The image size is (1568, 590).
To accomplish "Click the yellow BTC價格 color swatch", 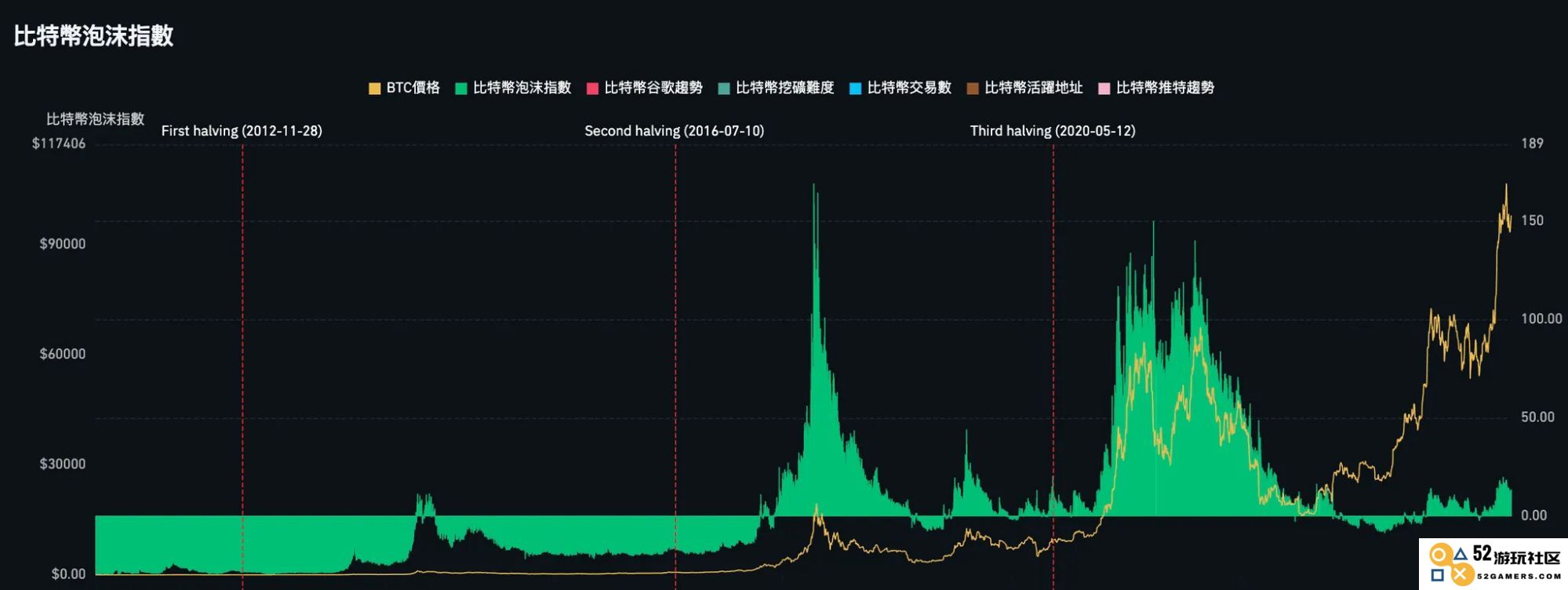I will tap(375, 89).
